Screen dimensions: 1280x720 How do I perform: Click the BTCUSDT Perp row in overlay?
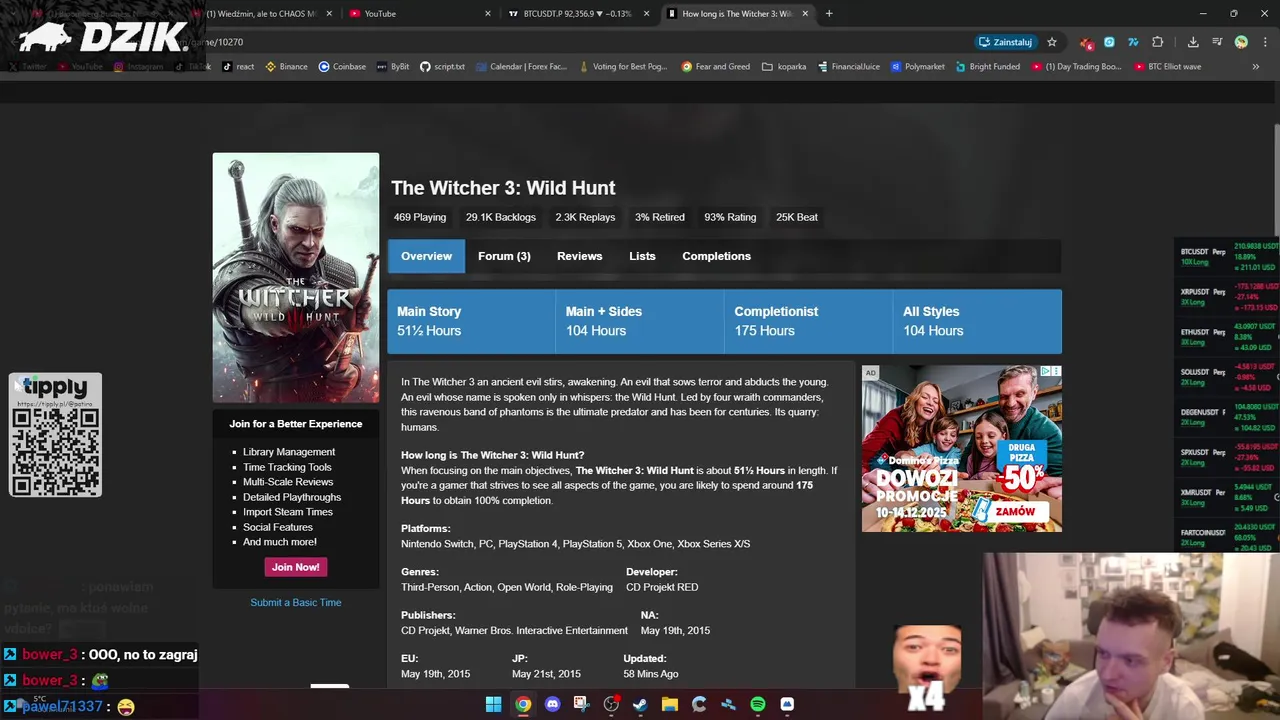click(1228, 257)
